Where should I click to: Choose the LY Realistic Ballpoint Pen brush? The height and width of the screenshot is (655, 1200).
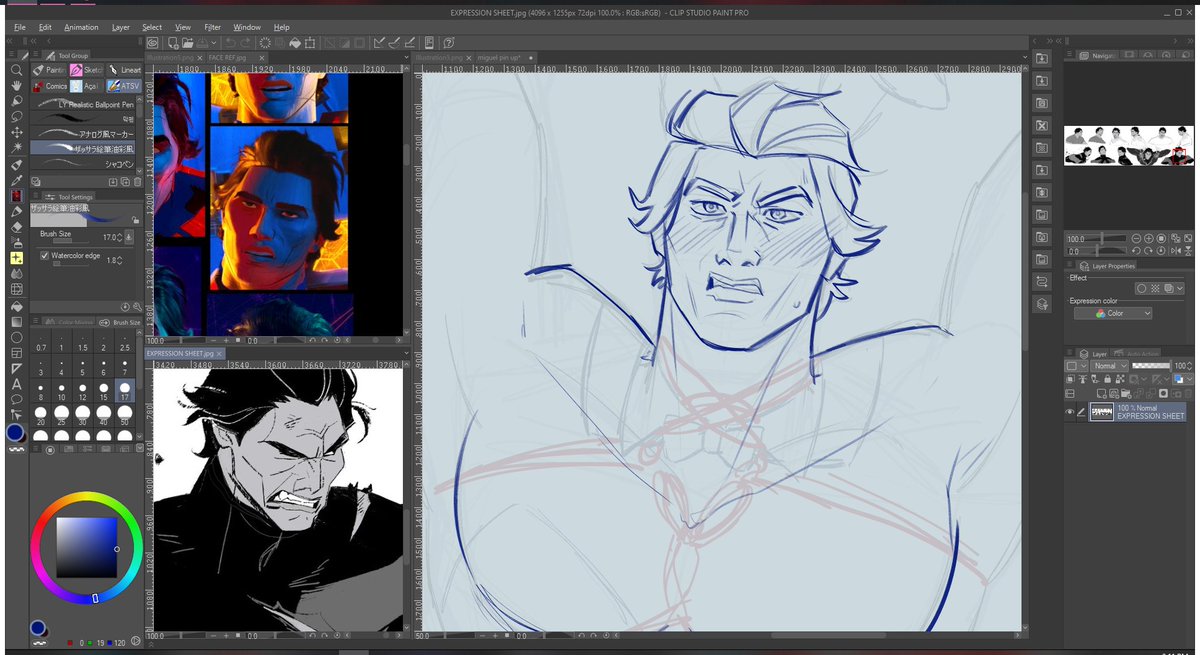[x=85, y=104]
